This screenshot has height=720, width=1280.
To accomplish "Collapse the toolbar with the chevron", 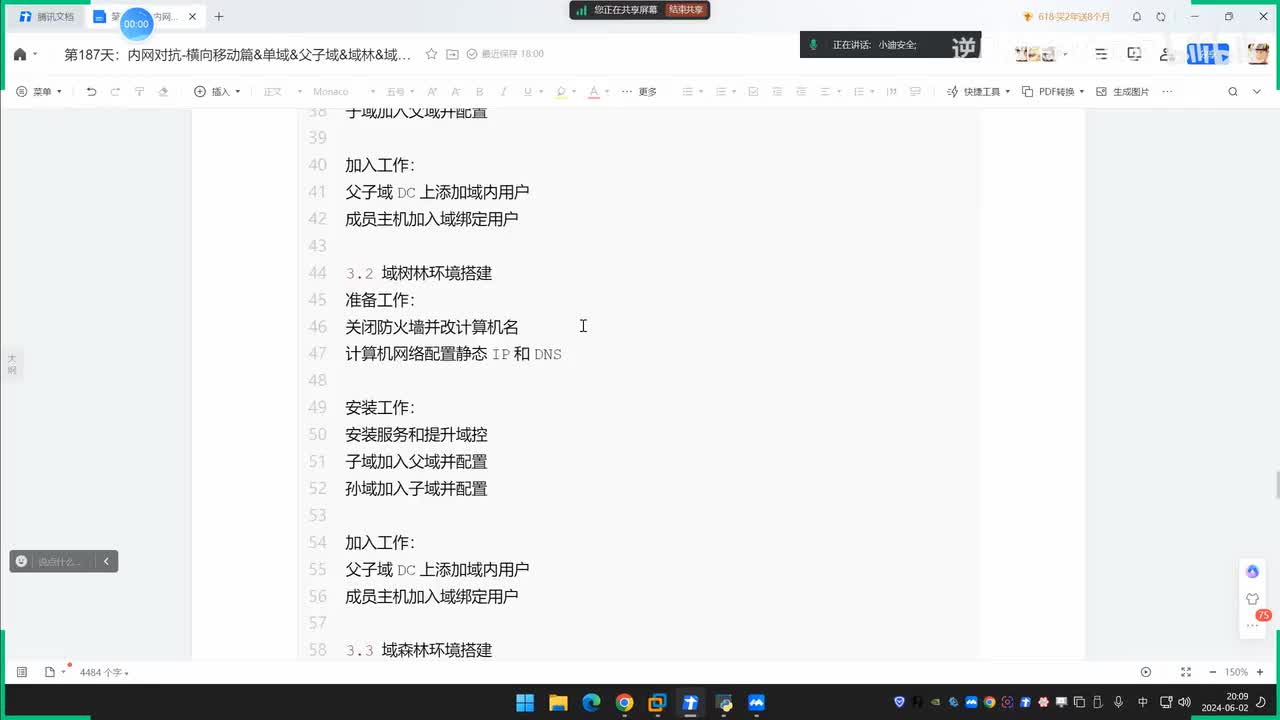I will coord(1259,91).
